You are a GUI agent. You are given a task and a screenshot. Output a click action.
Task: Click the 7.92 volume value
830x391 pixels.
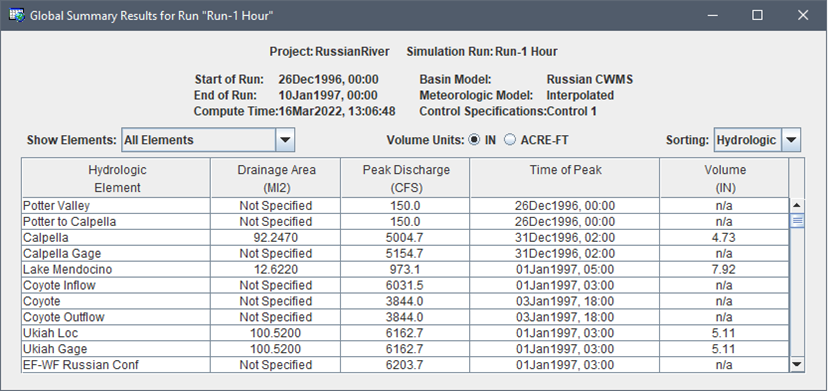pos(725,269)
